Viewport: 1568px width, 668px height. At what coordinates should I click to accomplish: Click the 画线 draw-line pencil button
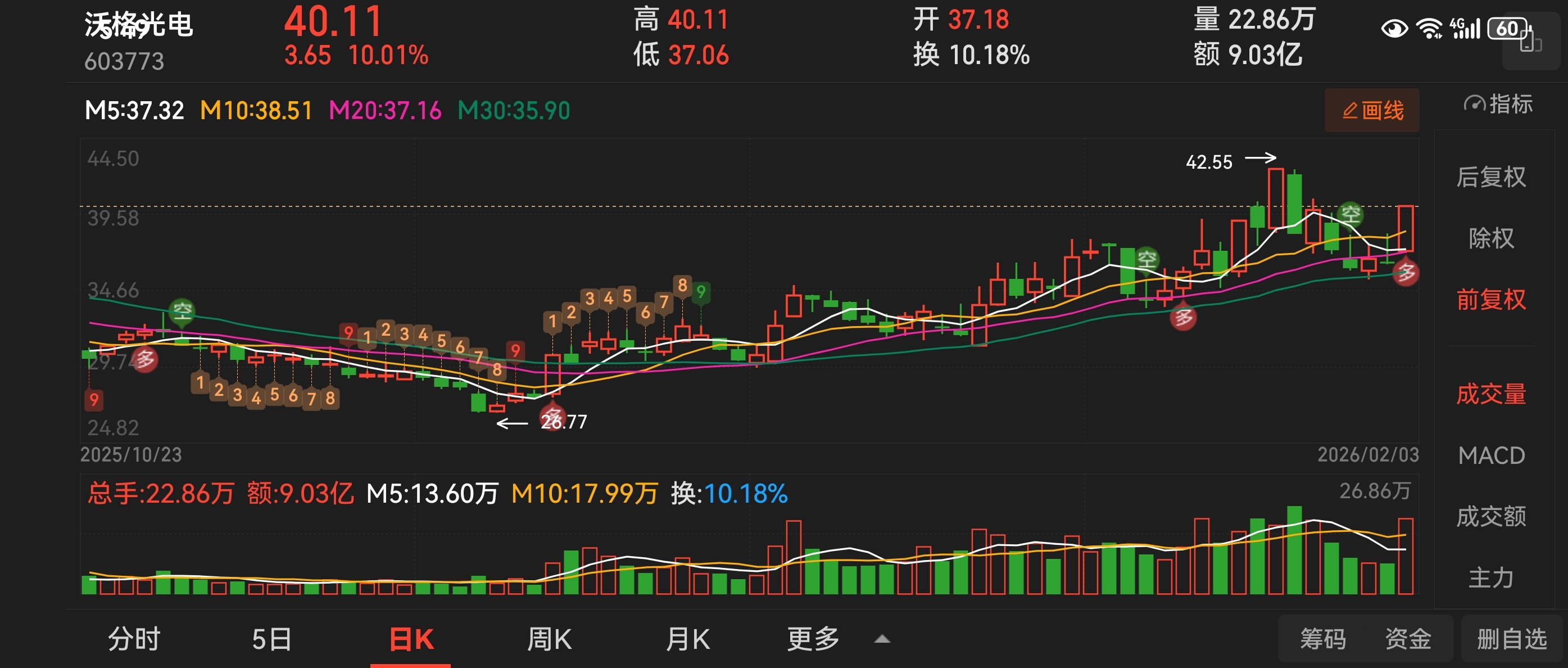1372,111
